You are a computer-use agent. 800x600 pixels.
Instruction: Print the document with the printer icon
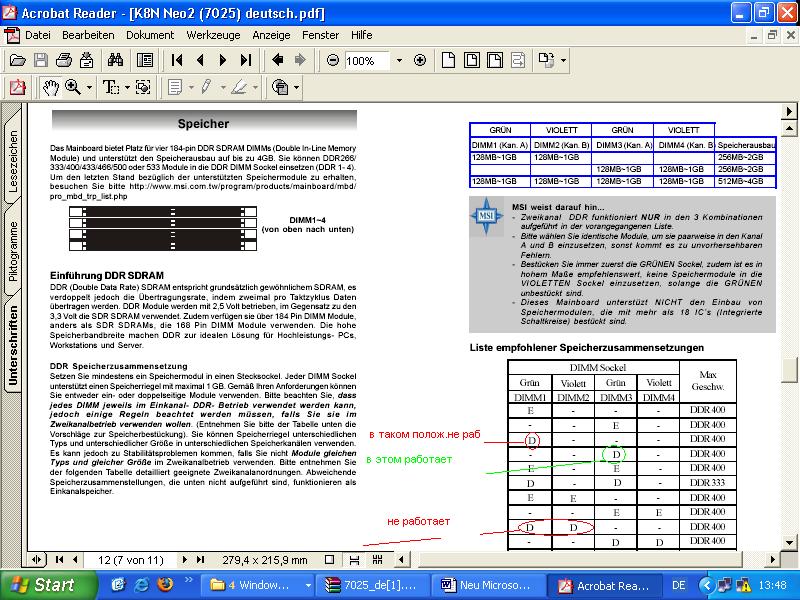click(64, 60)
